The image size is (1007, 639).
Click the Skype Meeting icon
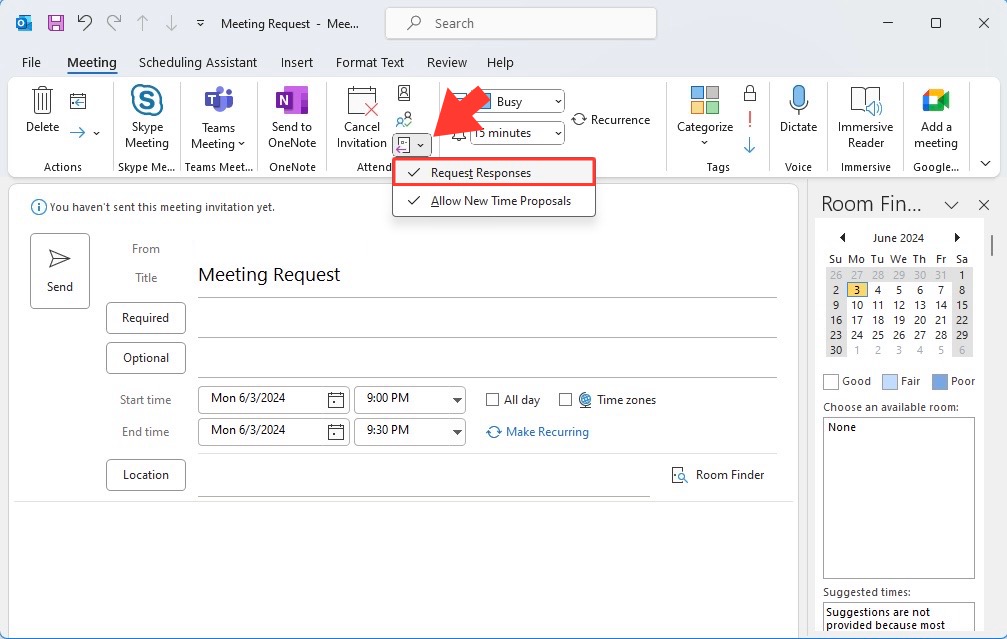(x=147, y=100)
